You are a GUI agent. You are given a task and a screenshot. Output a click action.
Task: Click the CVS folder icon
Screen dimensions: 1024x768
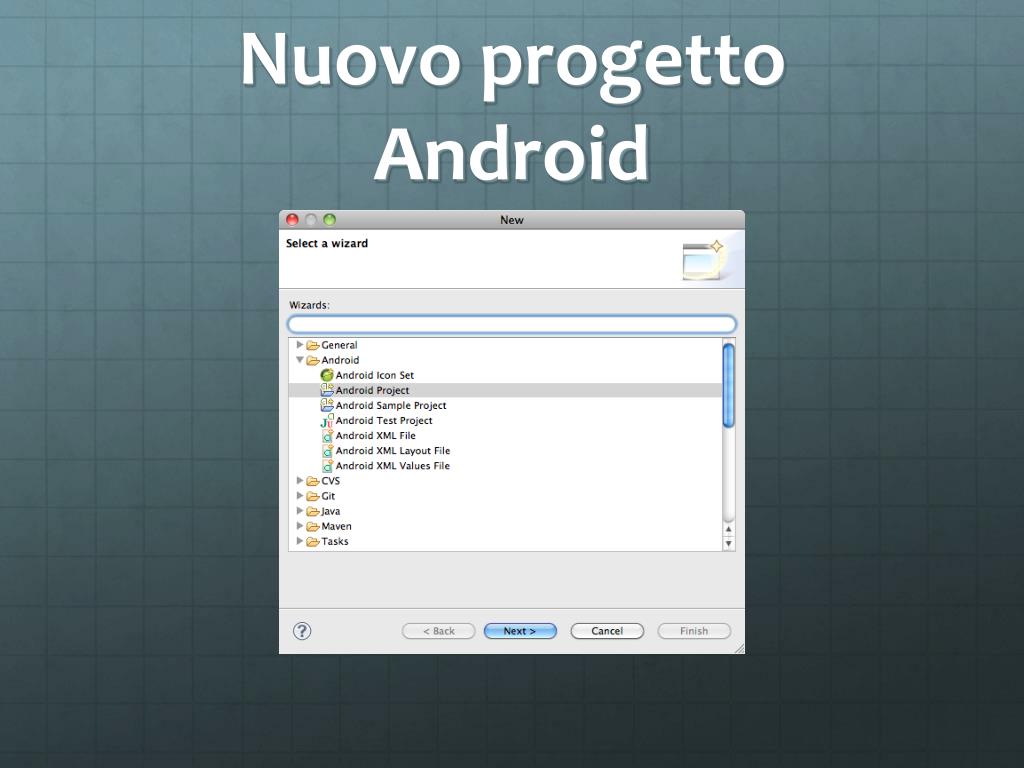313,481
